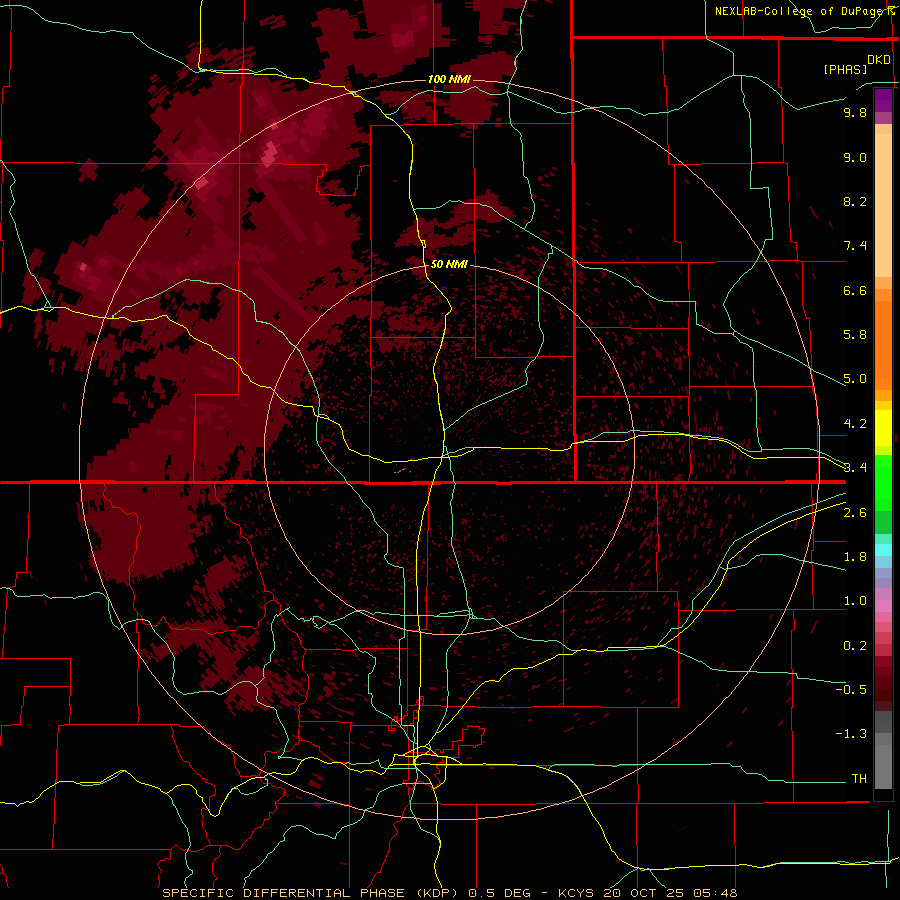The height and width of the screenshot is (900, 900).
Task: Click the 1.0 color scale value
Action: (x=855, y=601)
